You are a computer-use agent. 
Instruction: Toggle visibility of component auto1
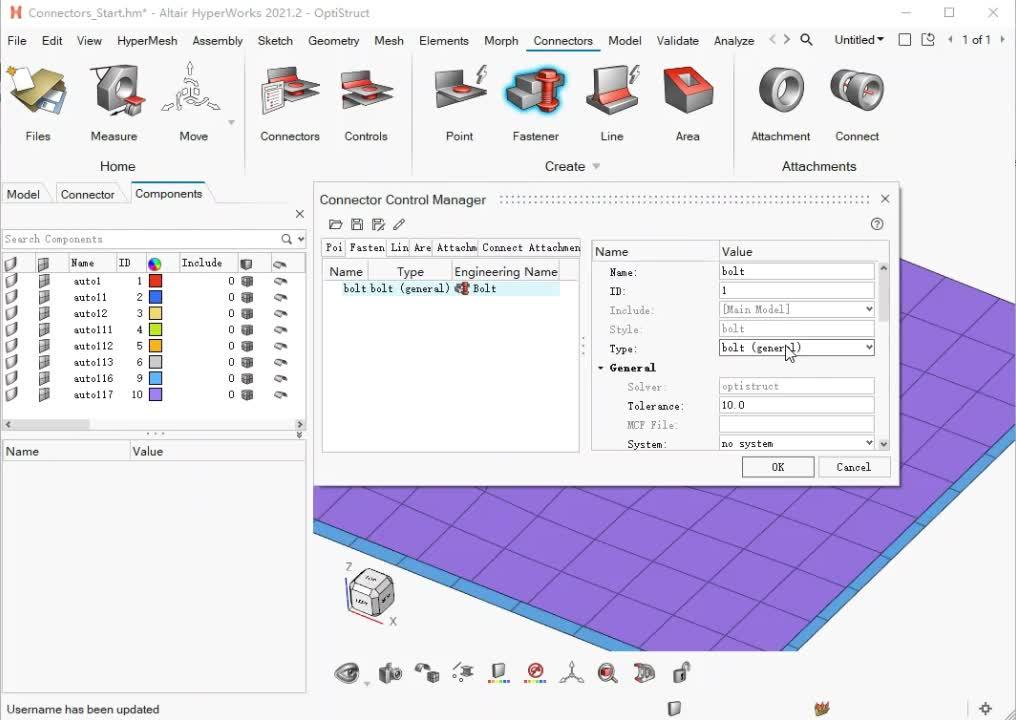pos(12,281)
